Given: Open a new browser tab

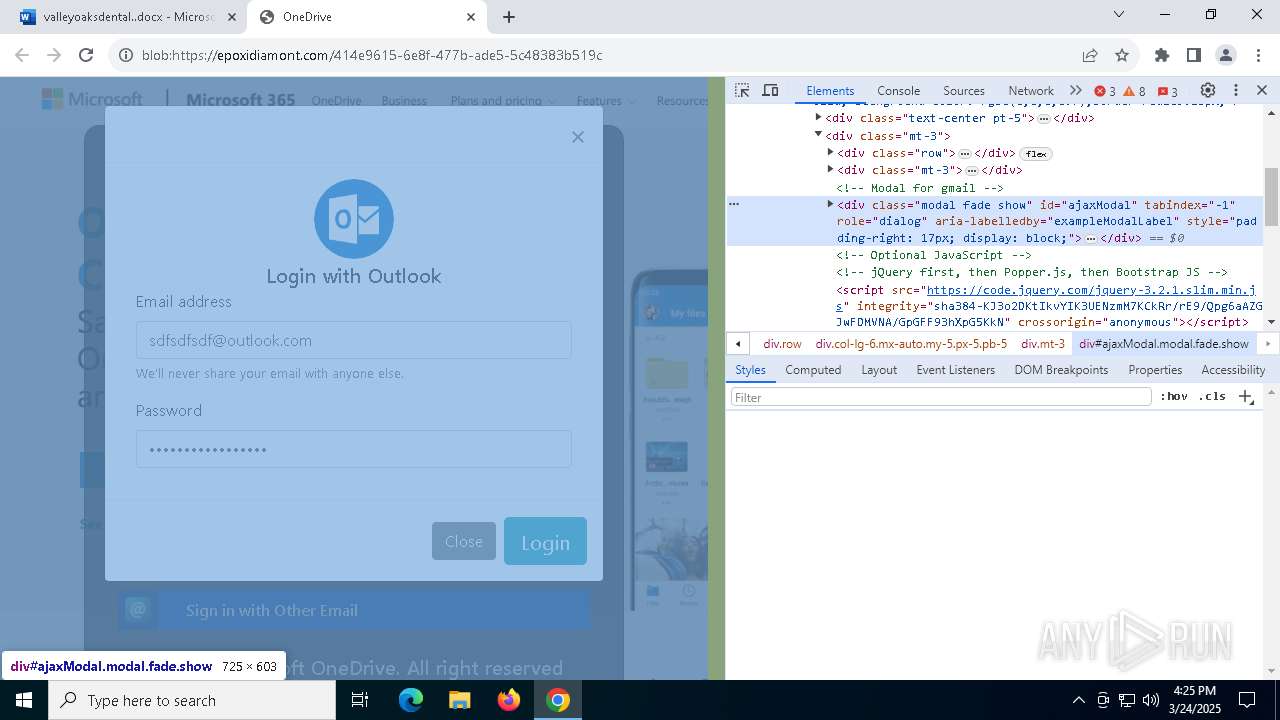Looking at the screenshot, I should coord(509,17).
